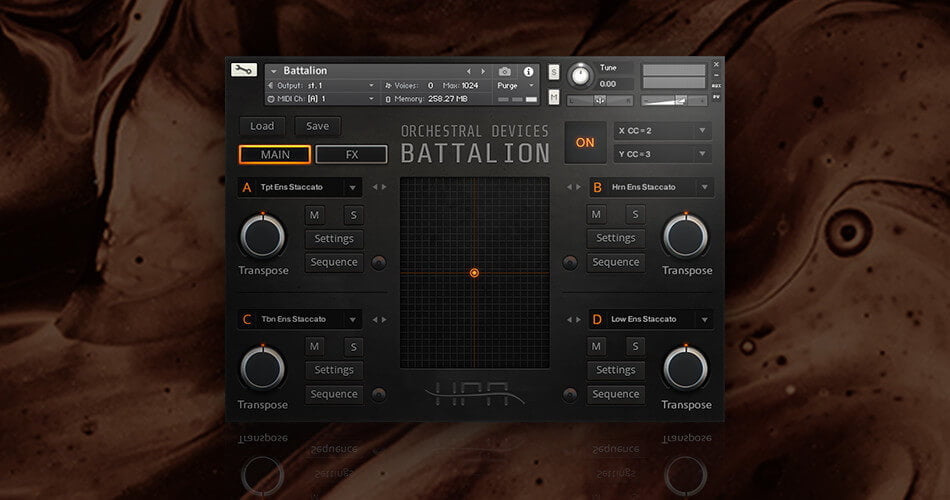Expand the Low Ens Staccato dropdown
This screenshot has width=950, height=500.
(x=651, y=319)
